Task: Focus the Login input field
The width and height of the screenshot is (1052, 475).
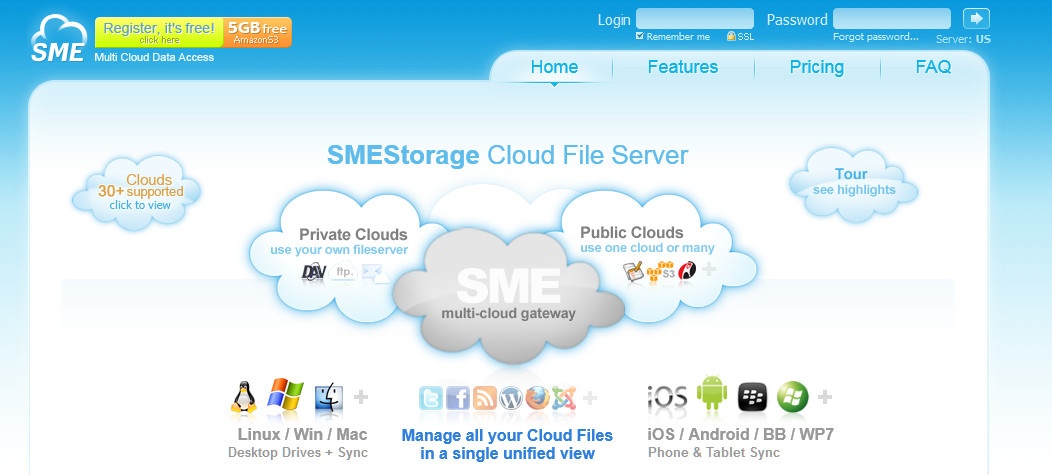Action: point(694,18)
